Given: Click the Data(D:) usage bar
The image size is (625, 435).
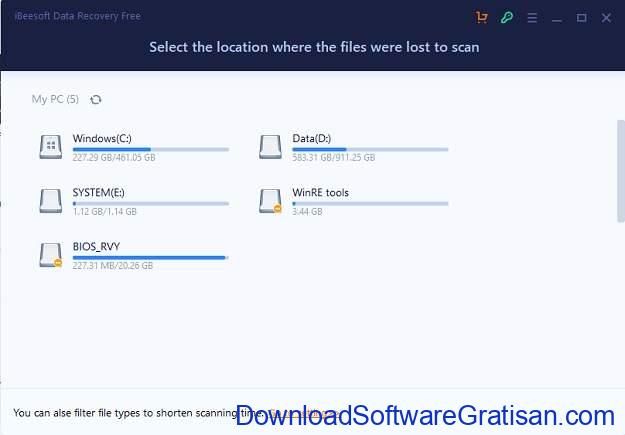Looking at the screenshot, I should coord(370,150).
